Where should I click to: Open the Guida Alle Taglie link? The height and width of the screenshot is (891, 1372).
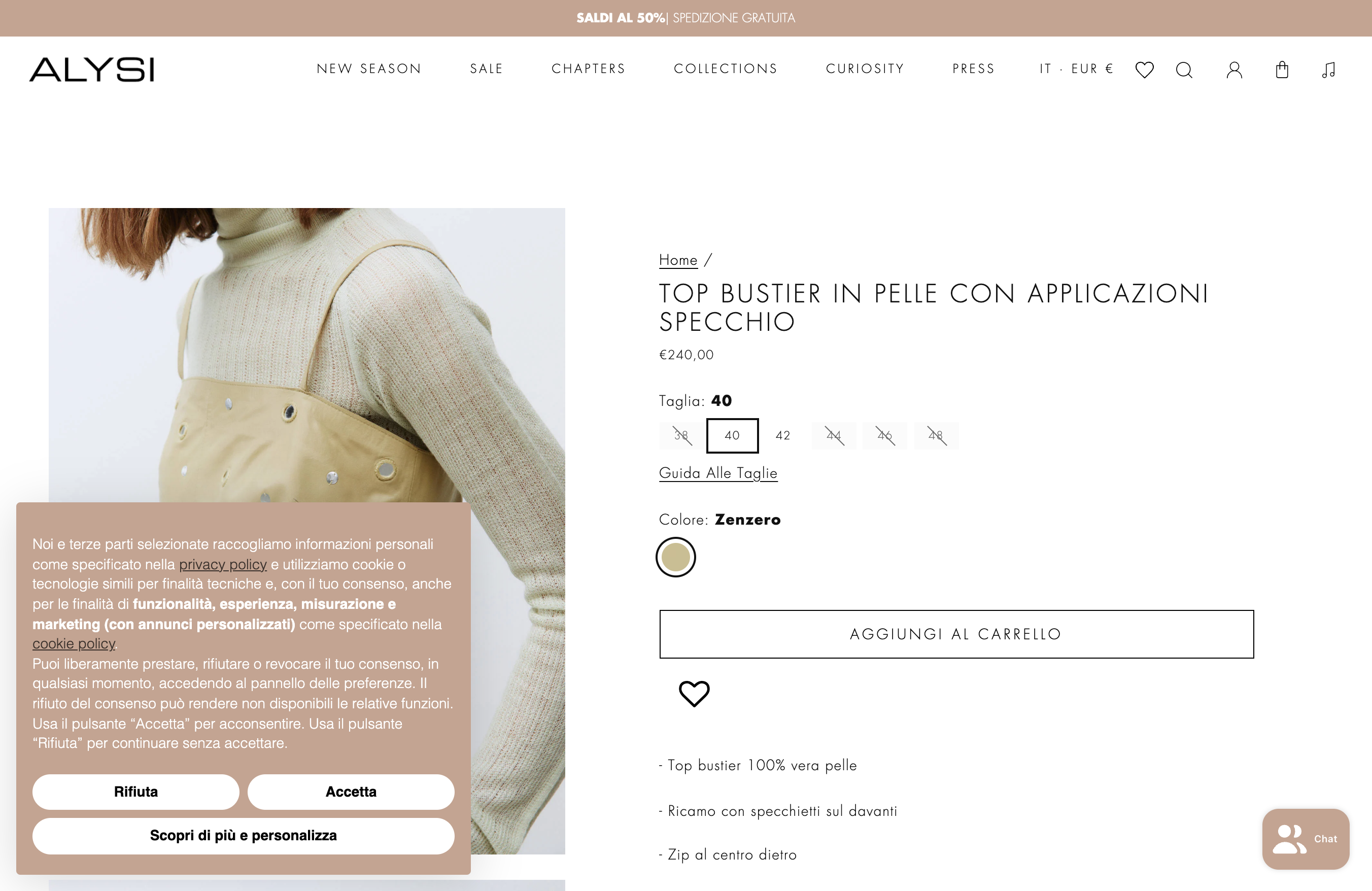click(x=718, y=473)
